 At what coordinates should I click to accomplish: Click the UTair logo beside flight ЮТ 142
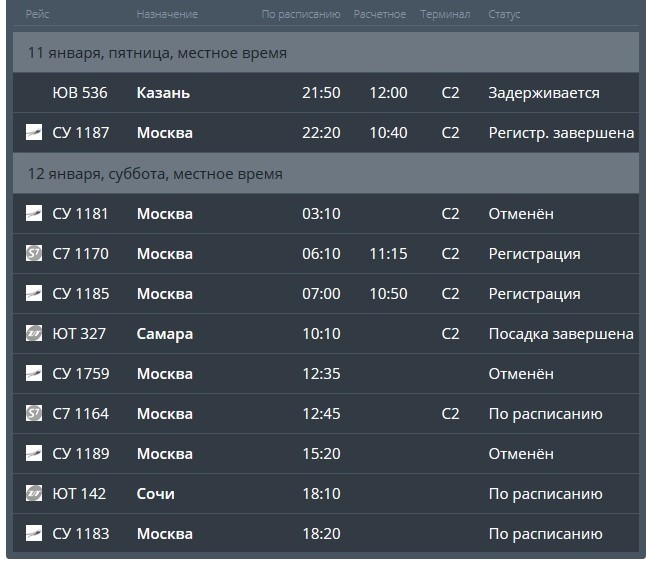pyautogui.click(x=34, y=494)
